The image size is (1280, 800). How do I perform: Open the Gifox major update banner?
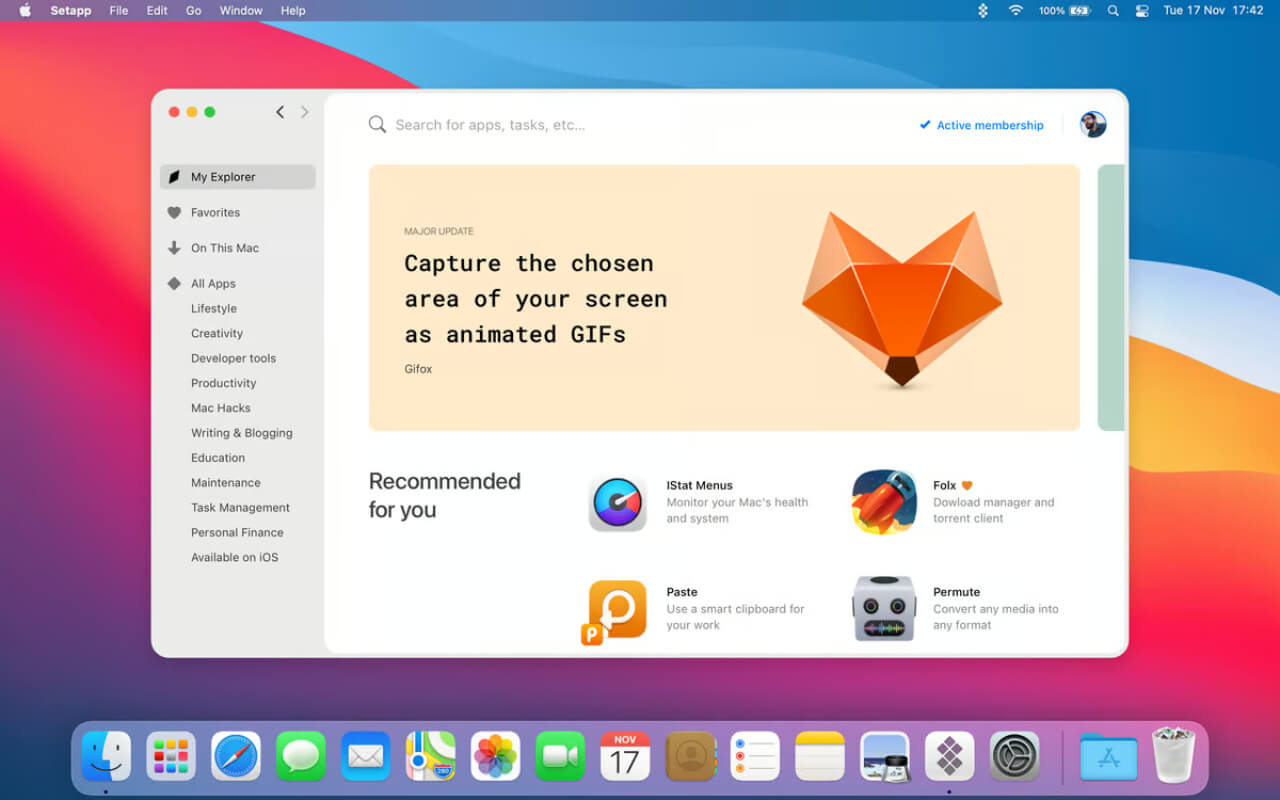pyautogui.click(x=724, y=298)
